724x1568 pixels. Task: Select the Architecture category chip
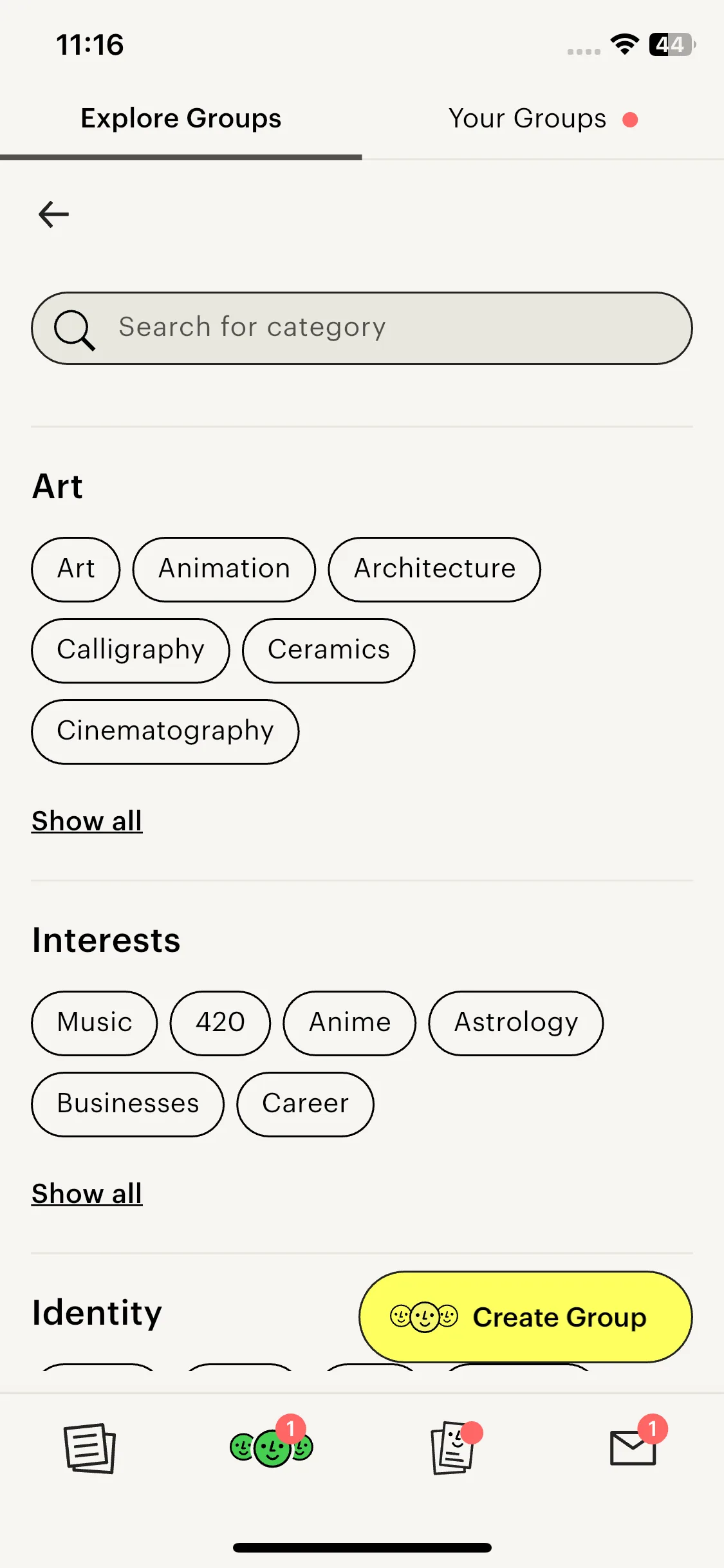pyautogui.click(x=434, y=569)
